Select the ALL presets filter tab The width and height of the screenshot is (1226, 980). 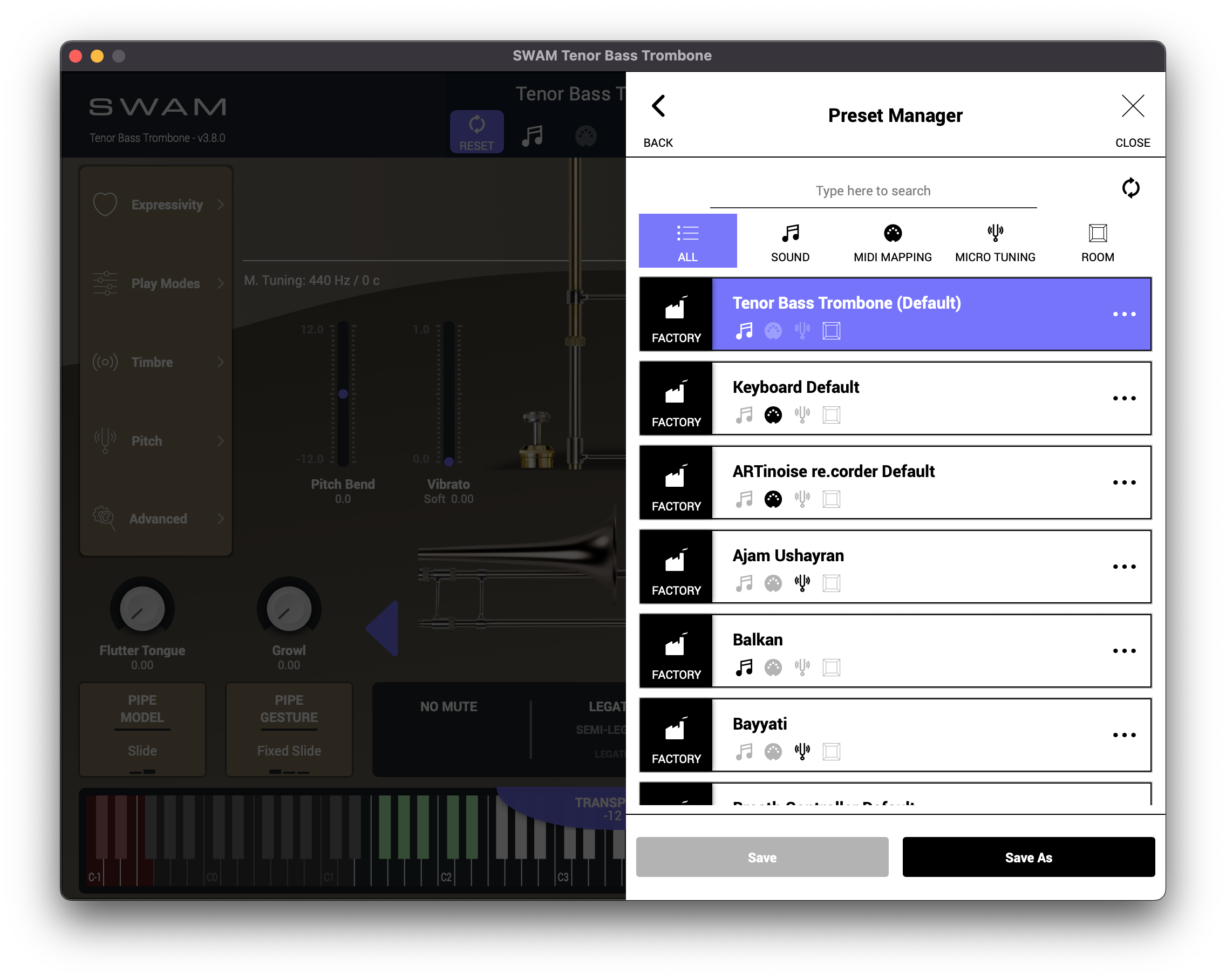(687, 241)
